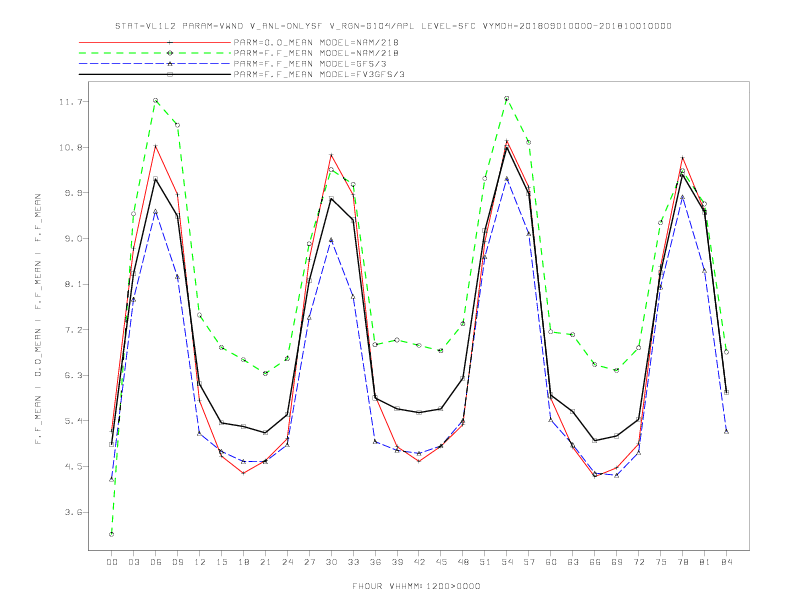This screenshot has height=612, width=792.
Task: Click x-axis forecast hour label 75
Action: [x=661, y=562]
